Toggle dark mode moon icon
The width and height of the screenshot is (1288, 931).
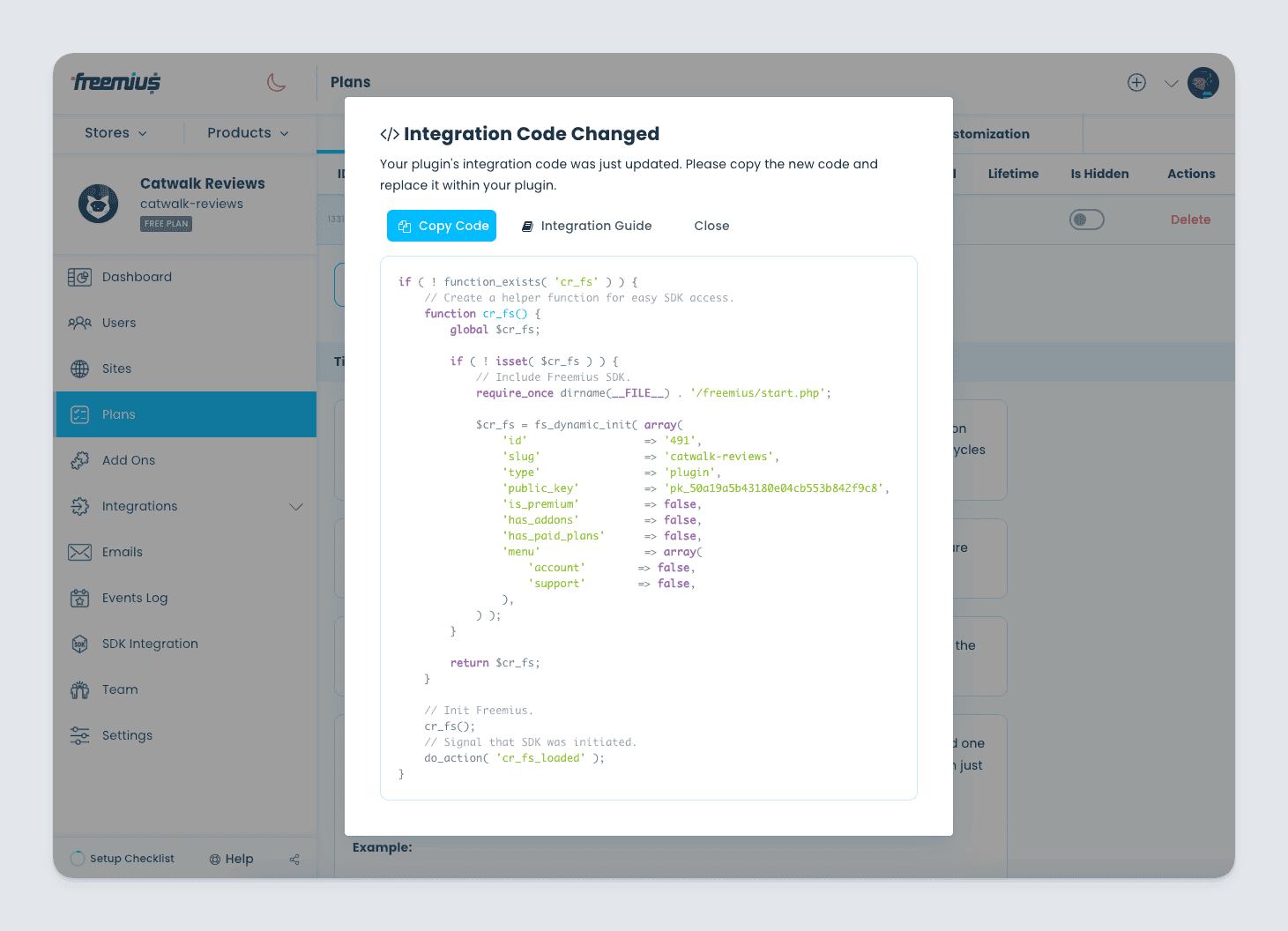click(277, 82)
